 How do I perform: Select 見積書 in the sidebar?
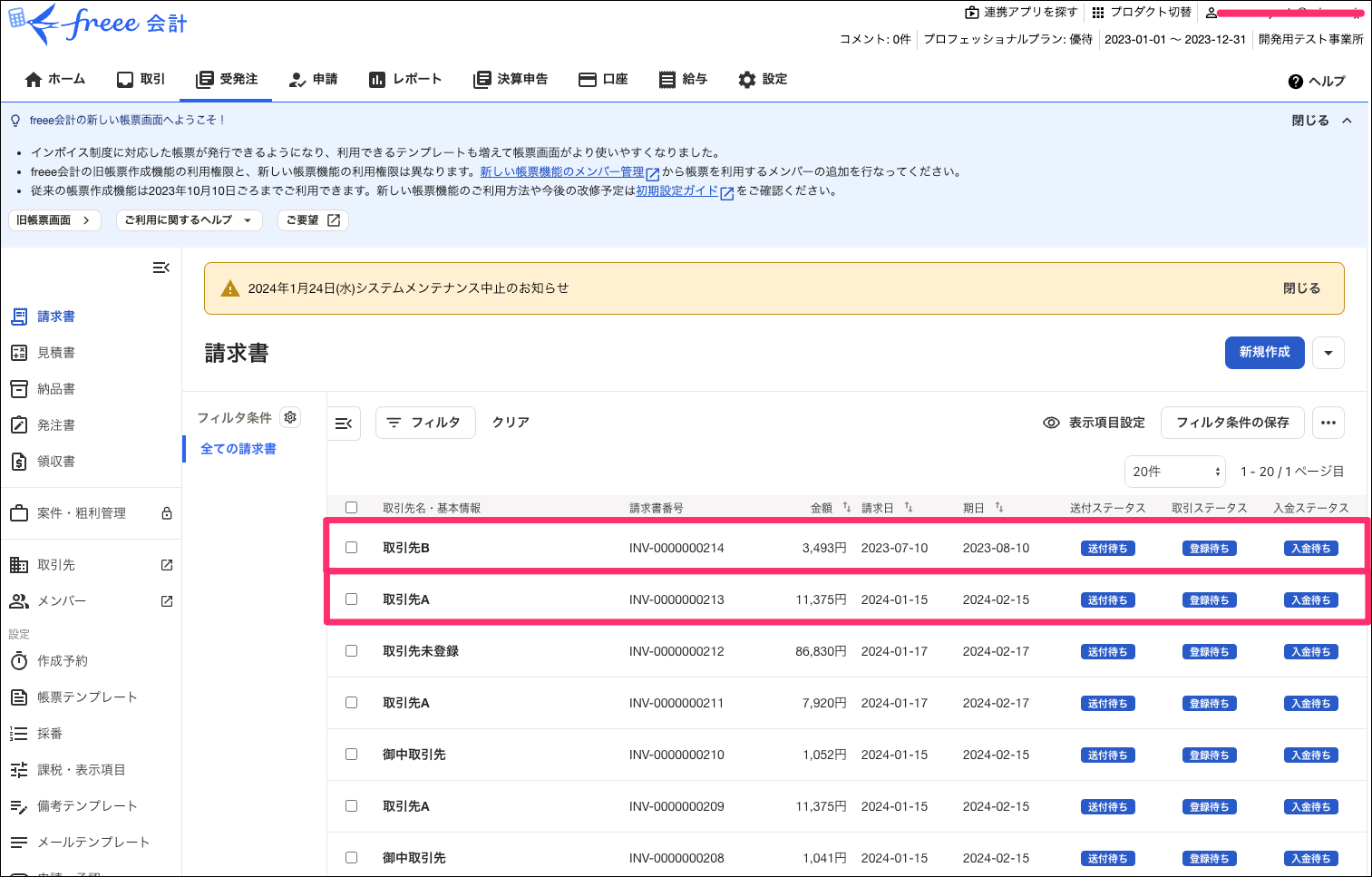point(56,352)
